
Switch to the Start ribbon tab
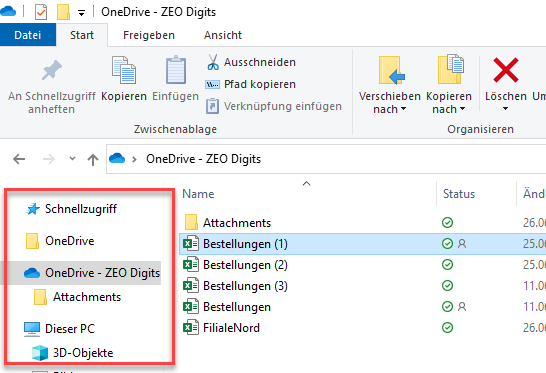click(x=82, y=35)
